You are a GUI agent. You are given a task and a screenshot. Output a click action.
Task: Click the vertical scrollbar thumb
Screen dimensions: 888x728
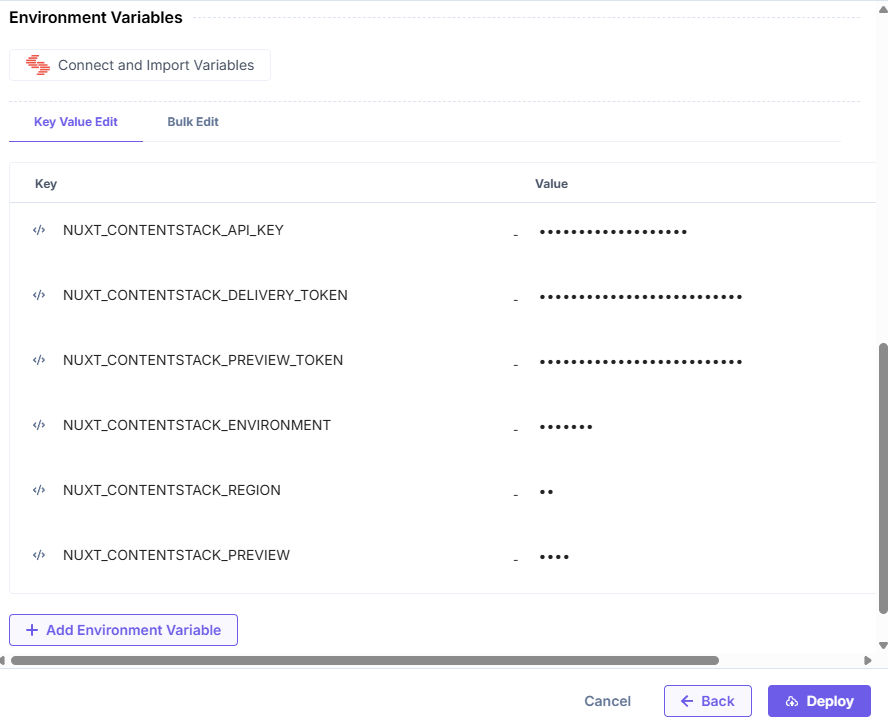(883, 478)
